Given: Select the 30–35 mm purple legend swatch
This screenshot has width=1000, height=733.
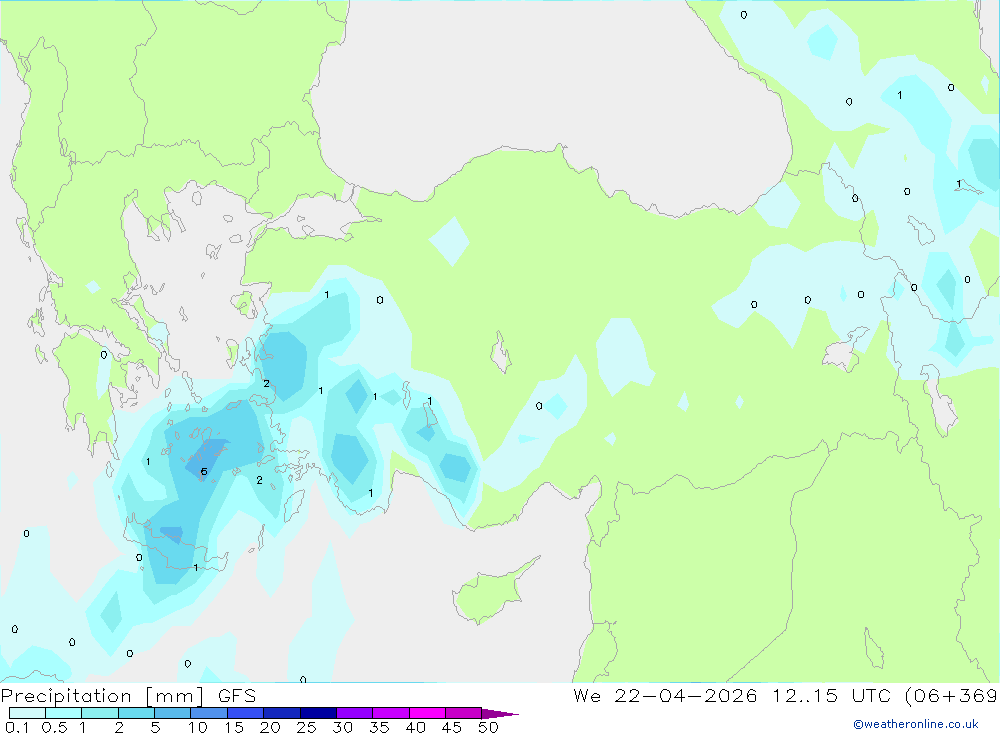Looking at the screenshot, I should tap(354, 713).
